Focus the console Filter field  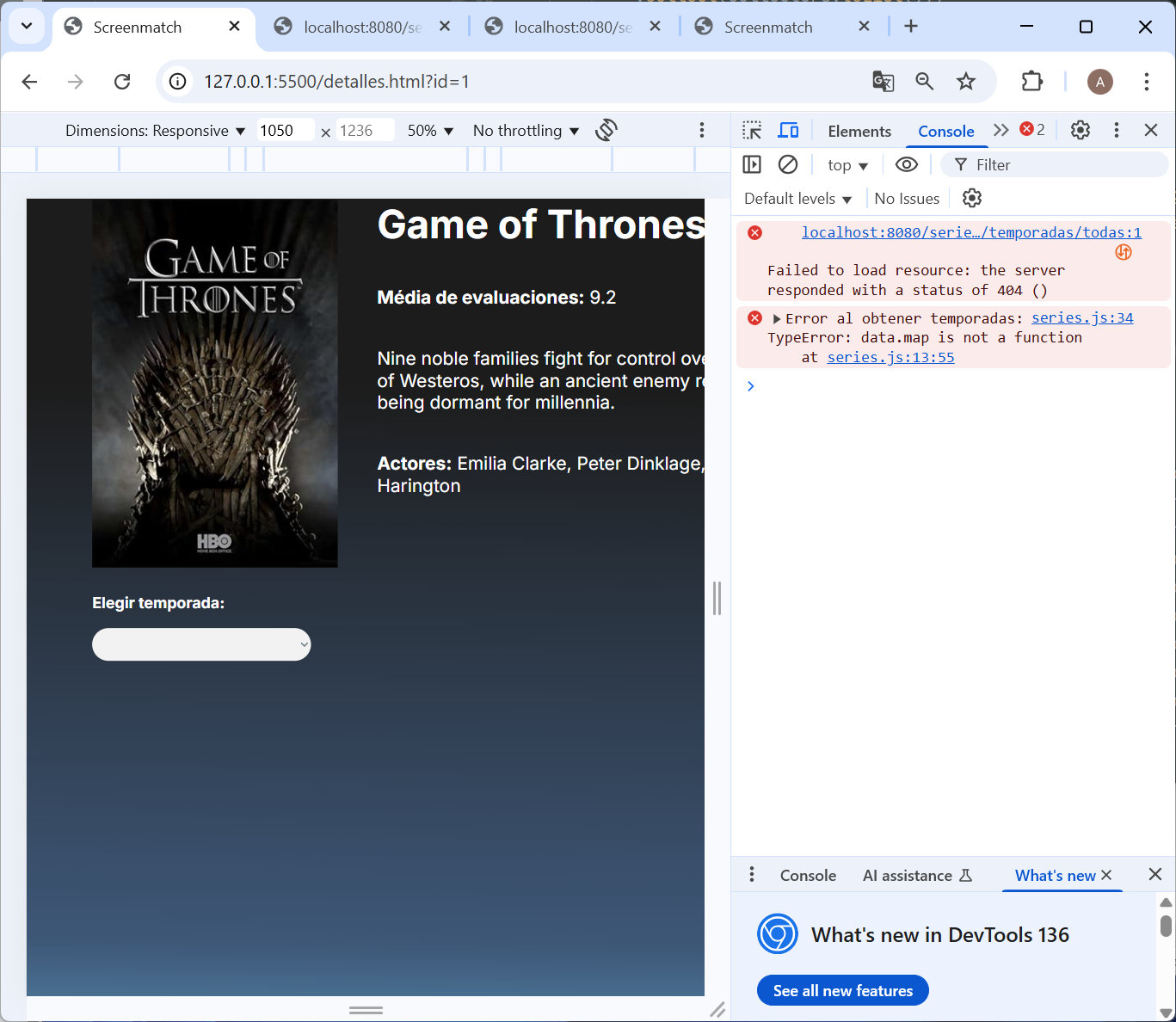click(x=1054, y=164)
